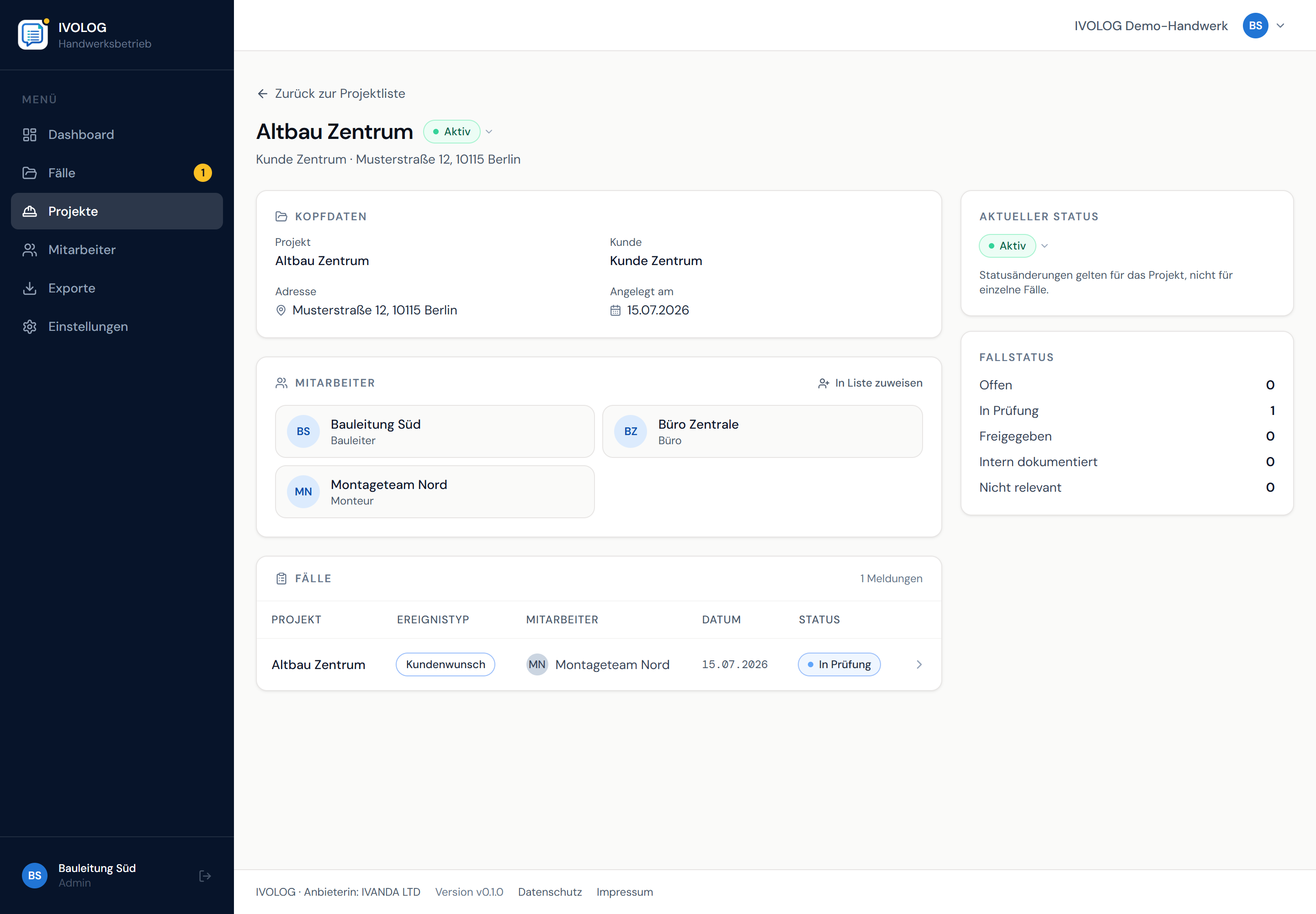This screenshot has width=1316, height=914.
Task: Click the Fälle section clipboard icon
Action: click(281, 579)
